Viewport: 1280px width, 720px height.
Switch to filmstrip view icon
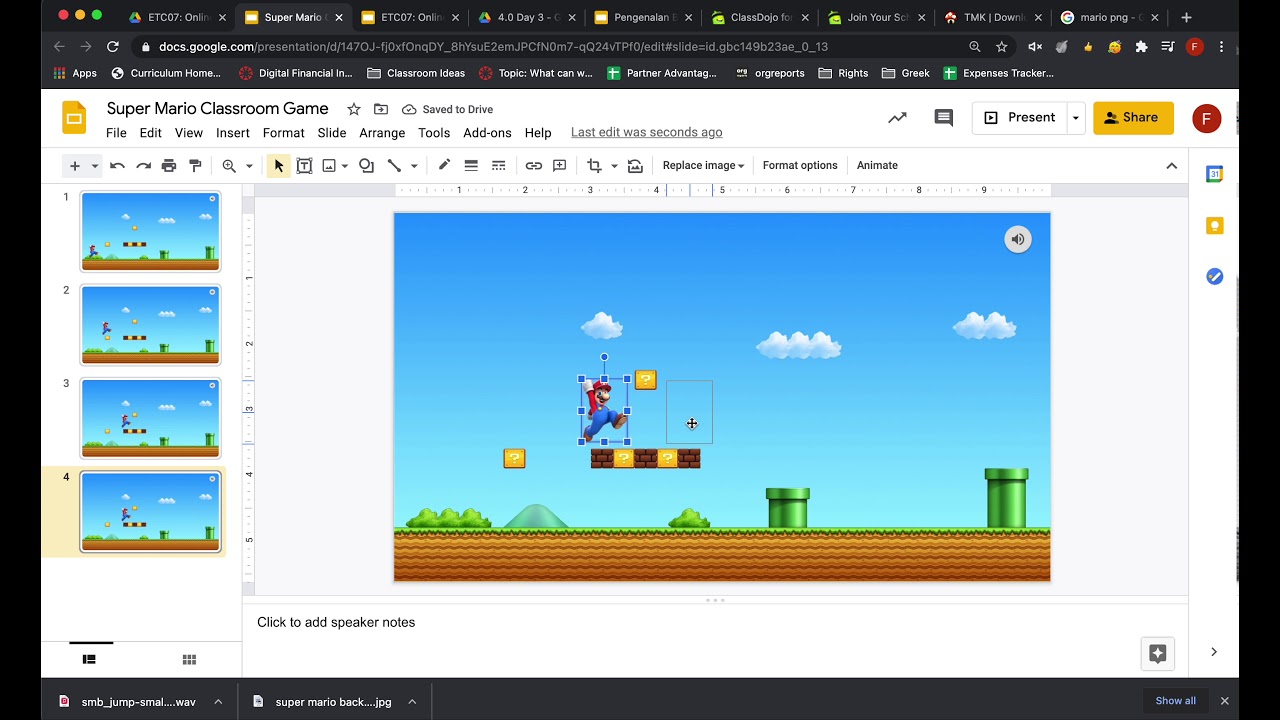click(89, 659)
